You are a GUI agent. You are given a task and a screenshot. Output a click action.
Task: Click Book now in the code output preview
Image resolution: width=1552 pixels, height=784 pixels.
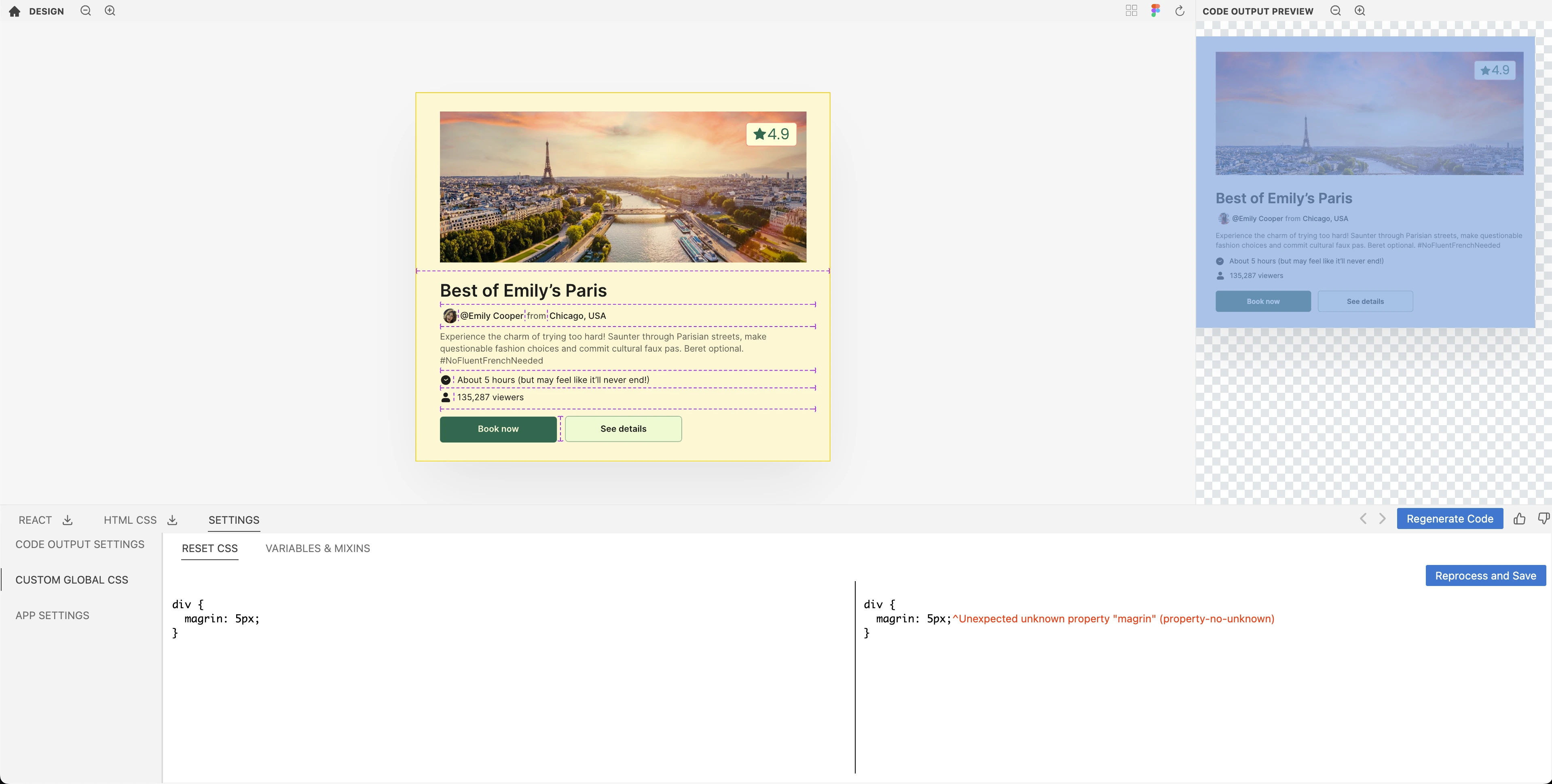(1263, 301)
